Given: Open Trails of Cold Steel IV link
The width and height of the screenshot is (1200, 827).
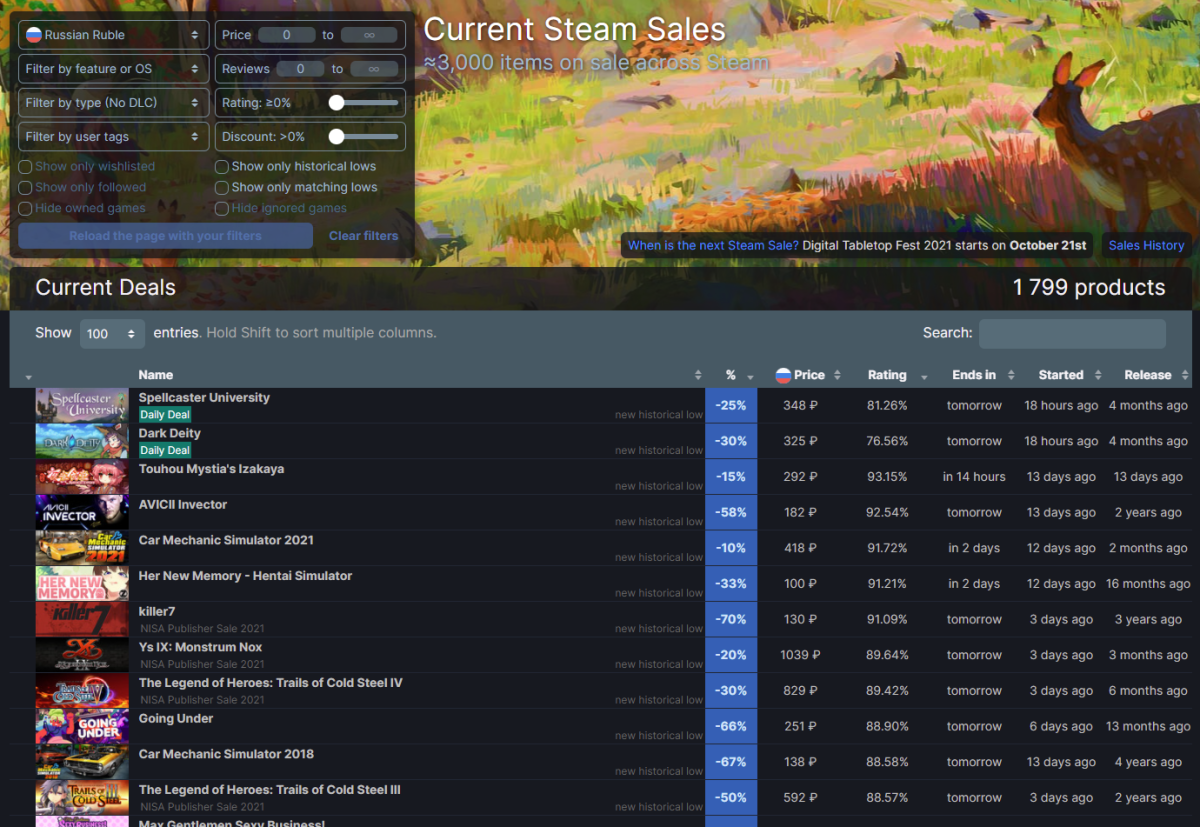Looking at the screenshot, I should [271, 683].
